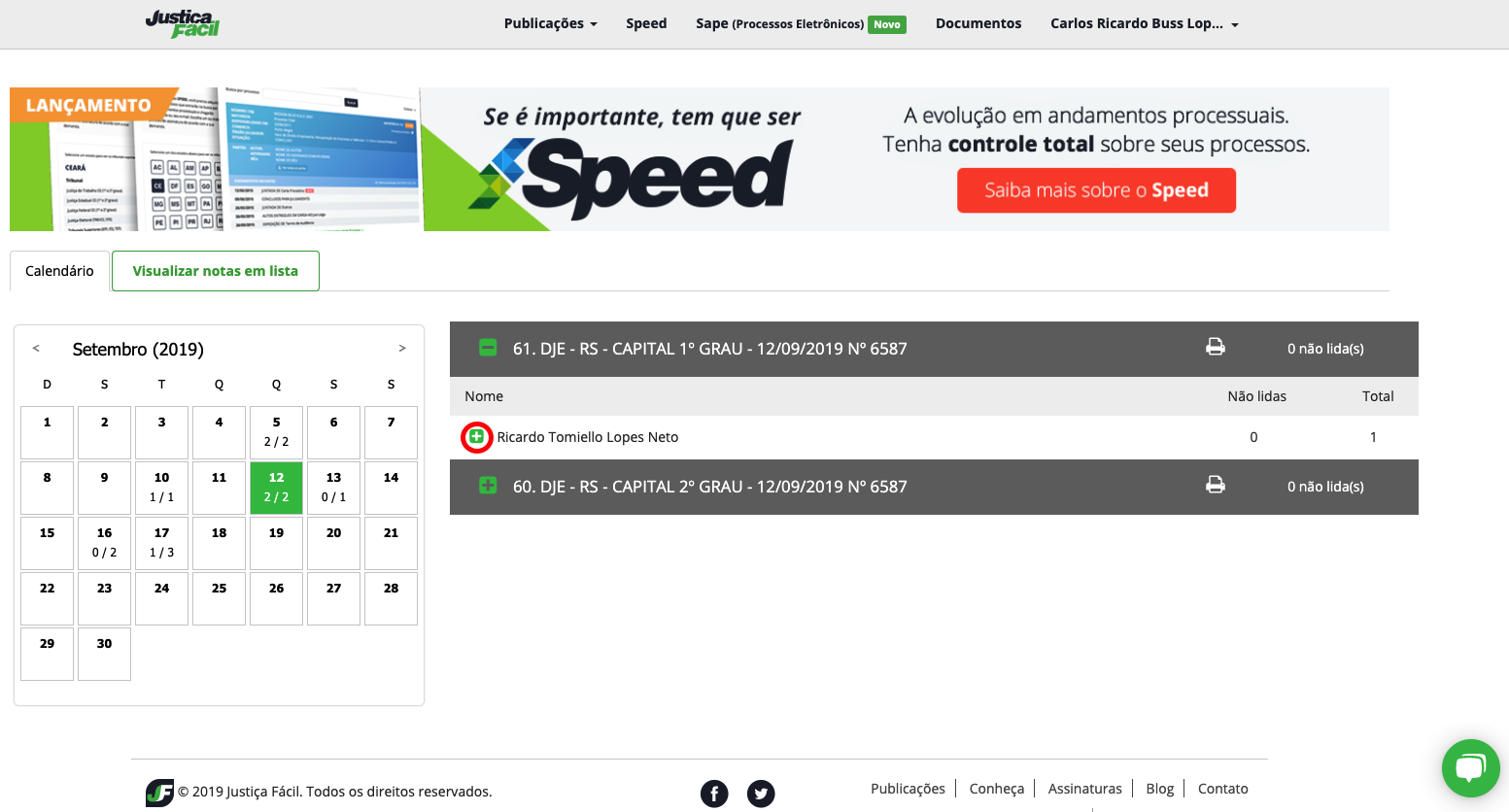Open the Publicações dropdown menu
Screen dimensions: 1509x812
(x=550, y=23)
